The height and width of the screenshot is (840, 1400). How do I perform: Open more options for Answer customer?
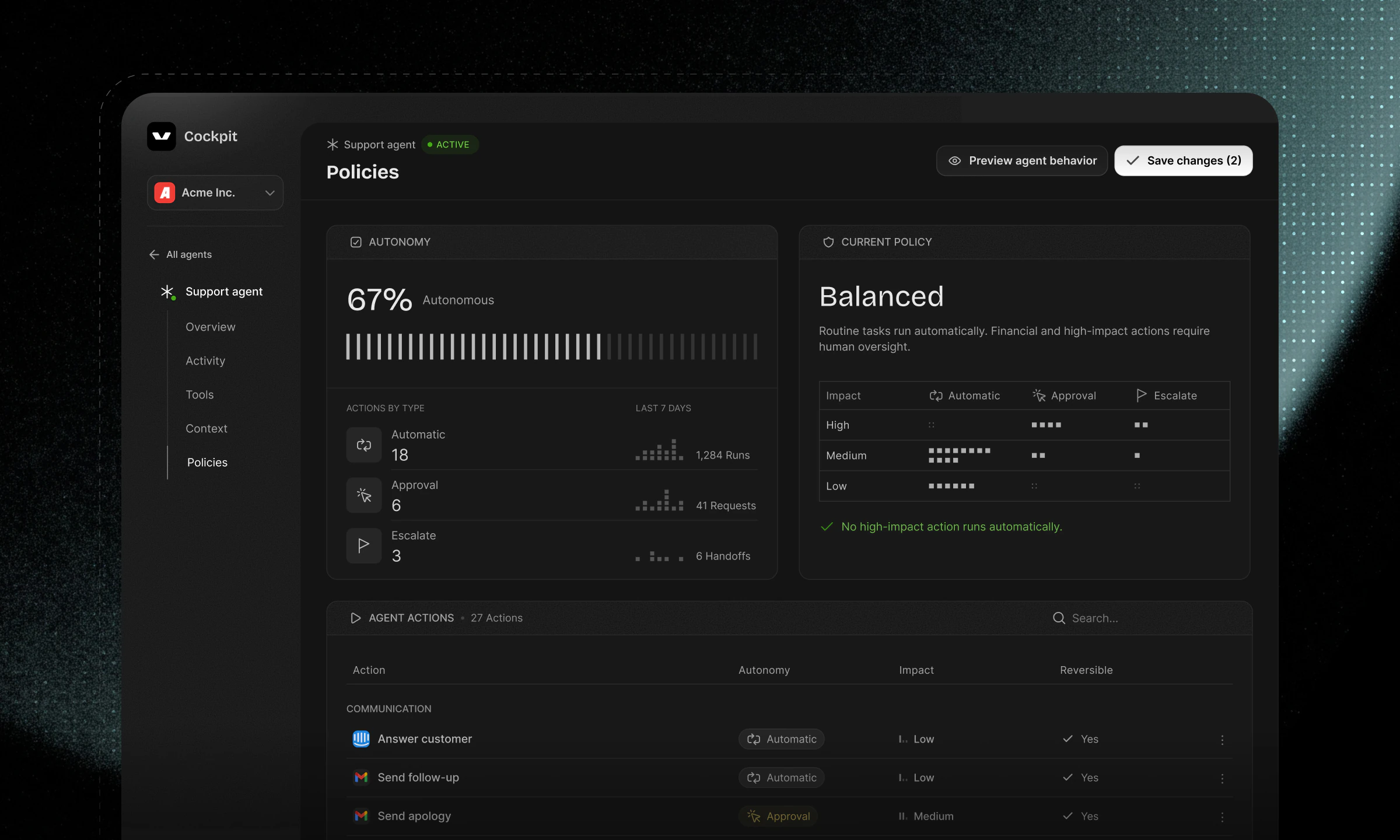click(x=1223, y=740)
